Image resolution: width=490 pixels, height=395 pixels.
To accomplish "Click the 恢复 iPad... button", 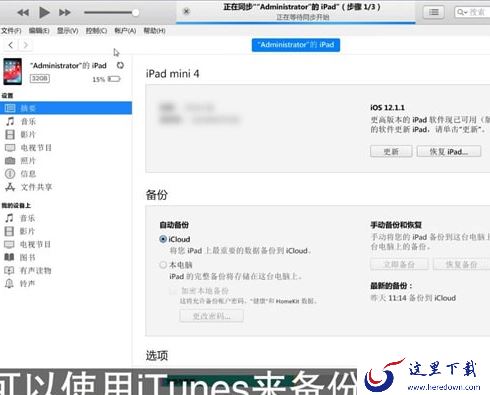I will (449, 152).
